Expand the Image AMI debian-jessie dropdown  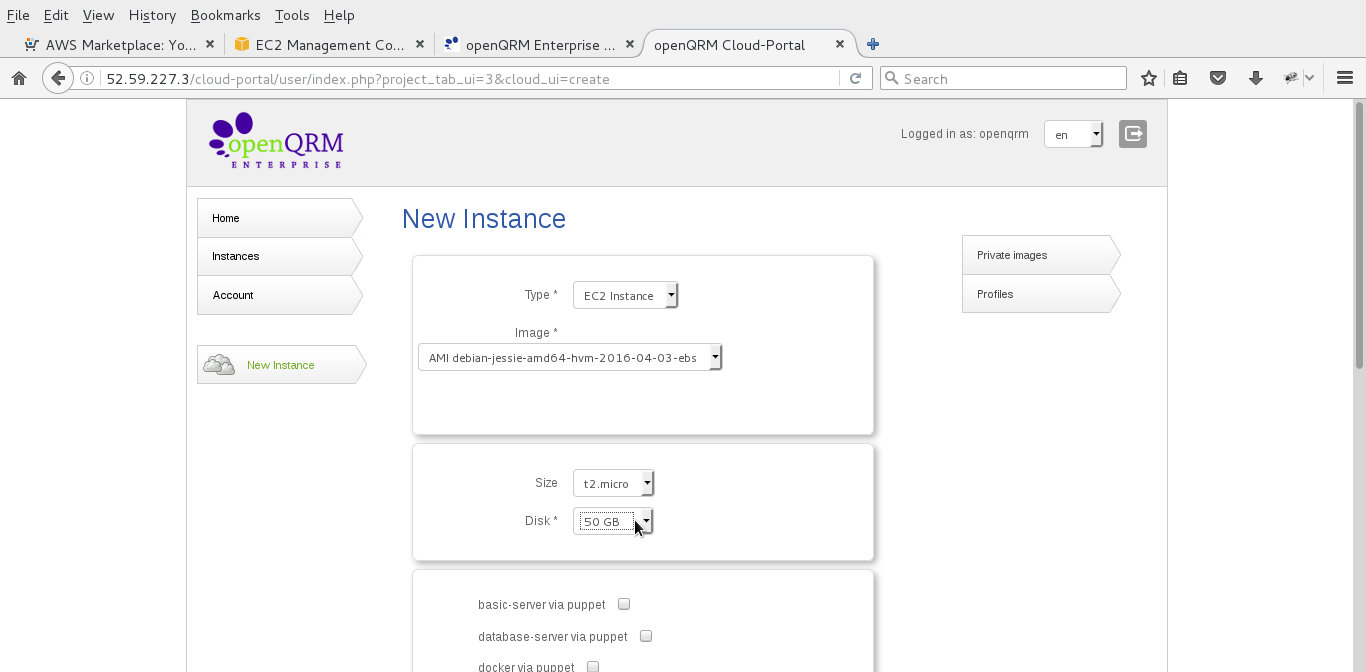569,357
